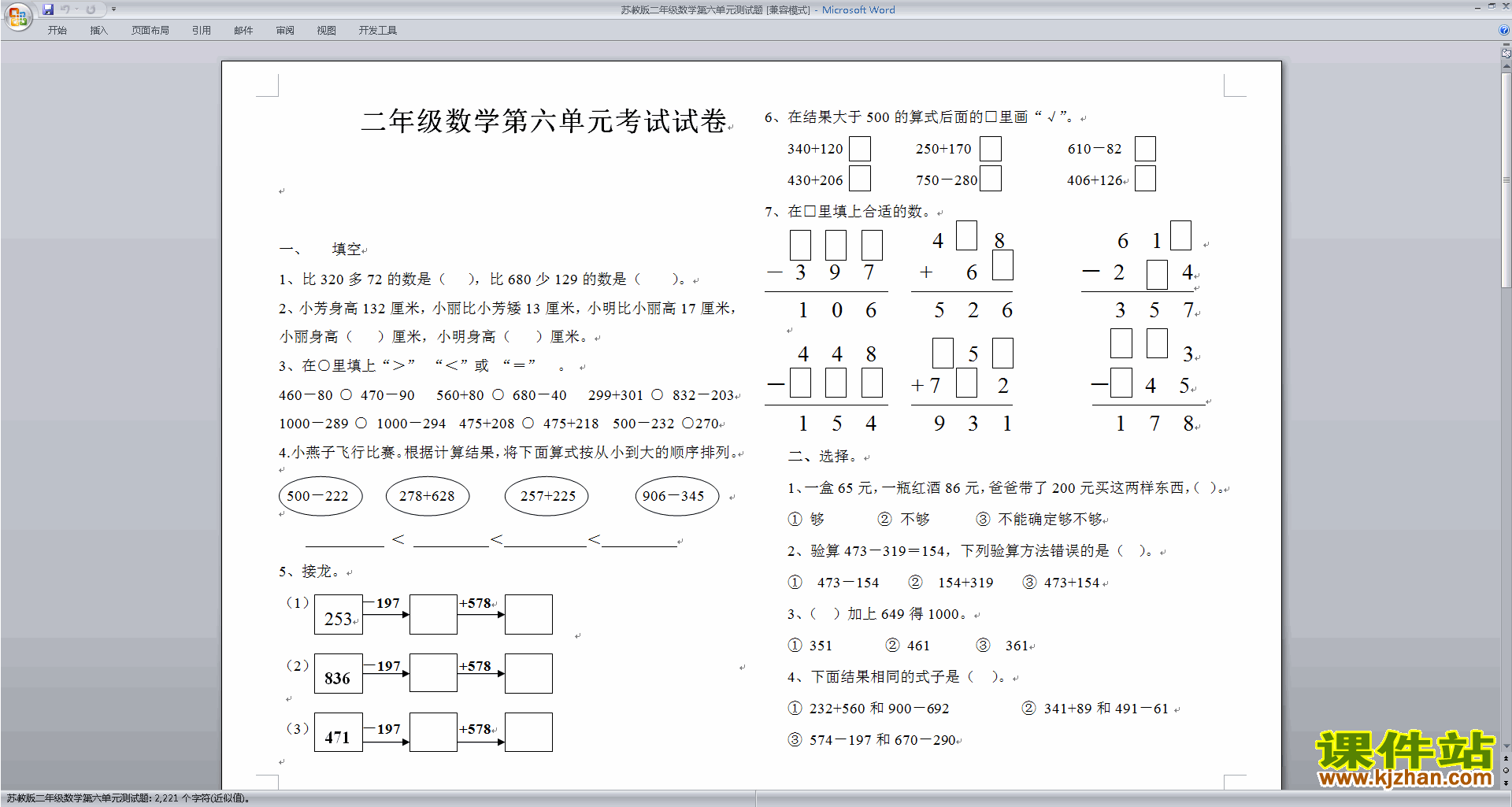
Task: Open Select Browse Object circle button
Action: 1506,770
